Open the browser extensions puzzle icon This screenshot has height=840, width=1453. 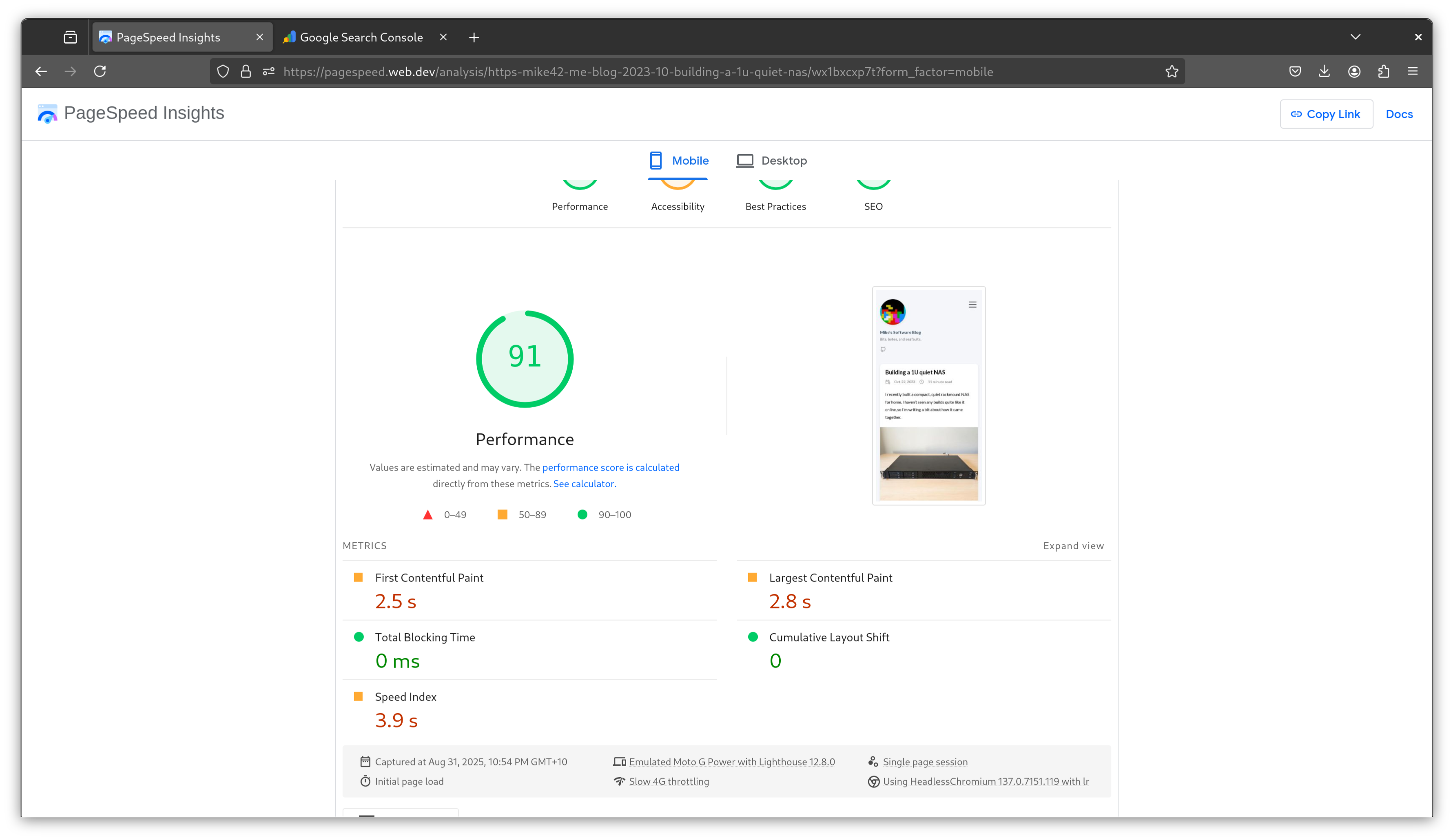pyautogui.click(x=1384, y=71)
